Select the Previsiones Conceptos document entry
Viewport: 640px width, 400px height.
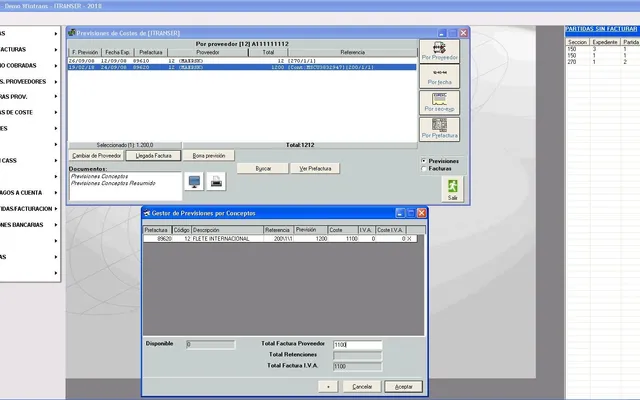tap(100, 176)
